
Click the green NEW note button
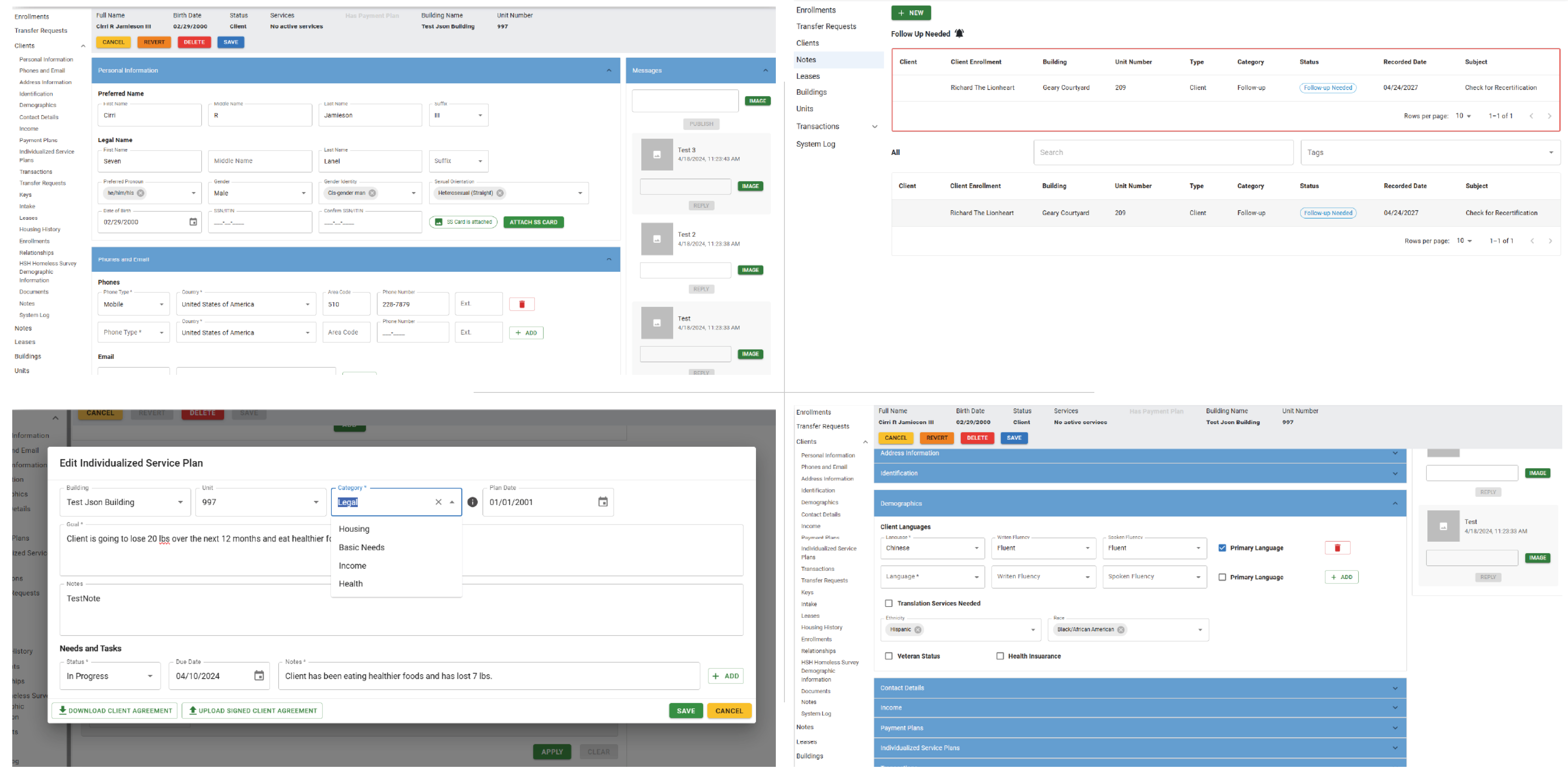click(x=911, y=13)
